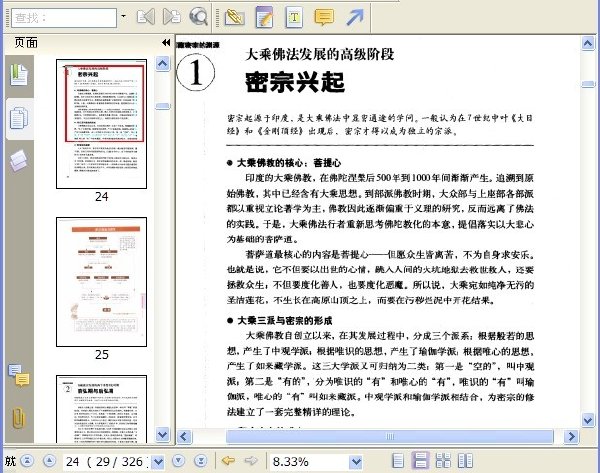
Task: Click the 页面 panel title
Action: pos(26,42)
